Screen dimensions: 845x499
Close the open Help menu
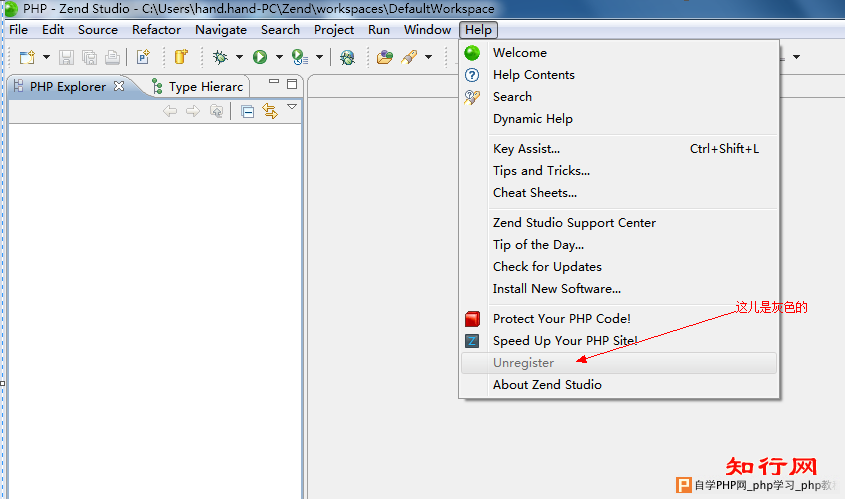pyautogui.click(x=478, y=30)
